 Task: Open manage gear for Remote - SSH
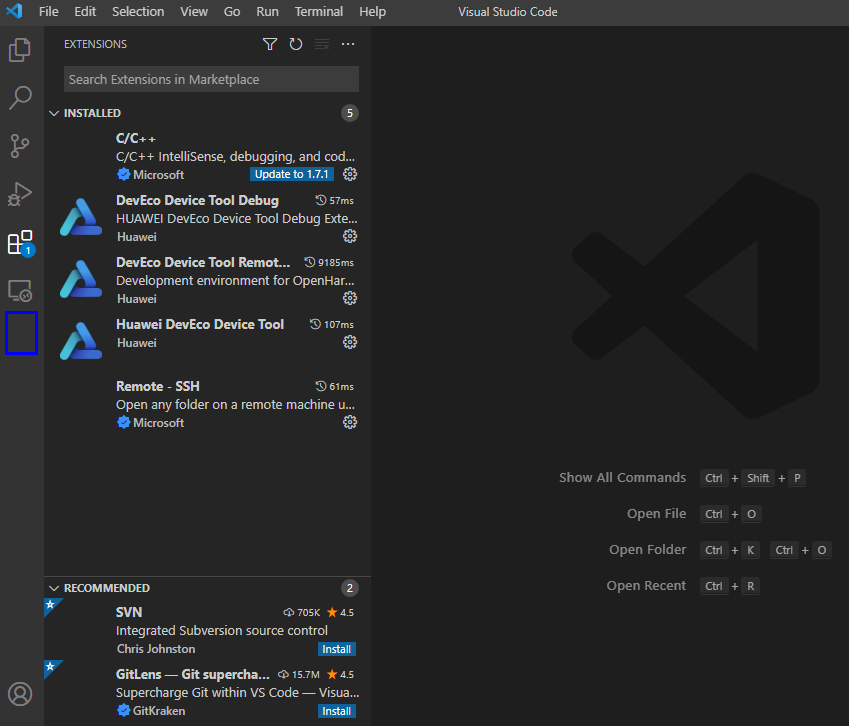350,422
